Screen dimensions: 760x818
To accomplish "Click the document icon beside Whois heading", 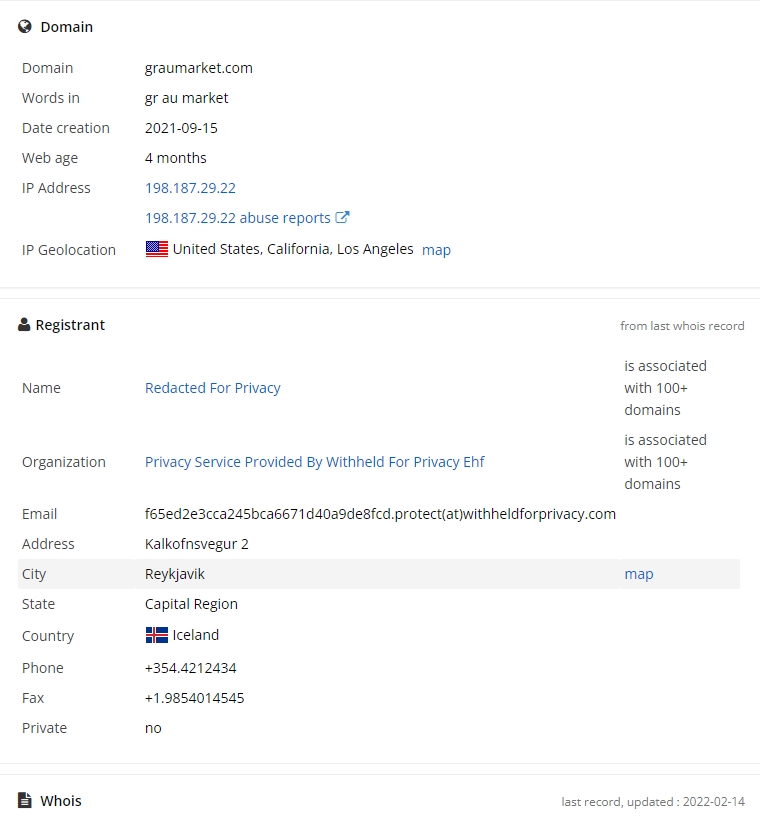I will click(x=24, y=800).
